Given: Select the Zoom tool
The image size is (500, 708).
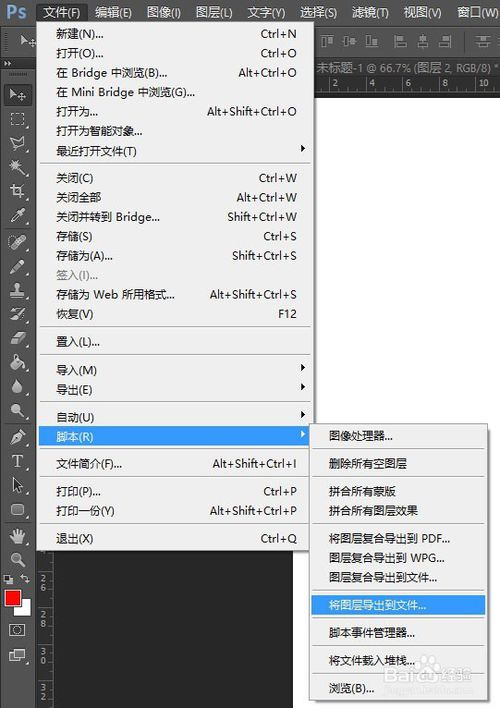Looking at the screenshot, I should click(18, 560).
